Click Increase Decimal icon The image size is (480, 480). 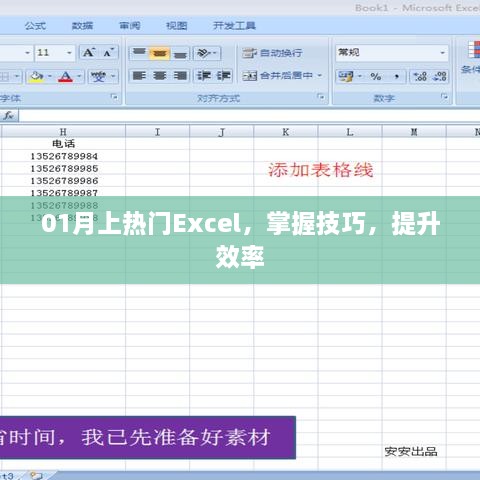tap(420, 76)
